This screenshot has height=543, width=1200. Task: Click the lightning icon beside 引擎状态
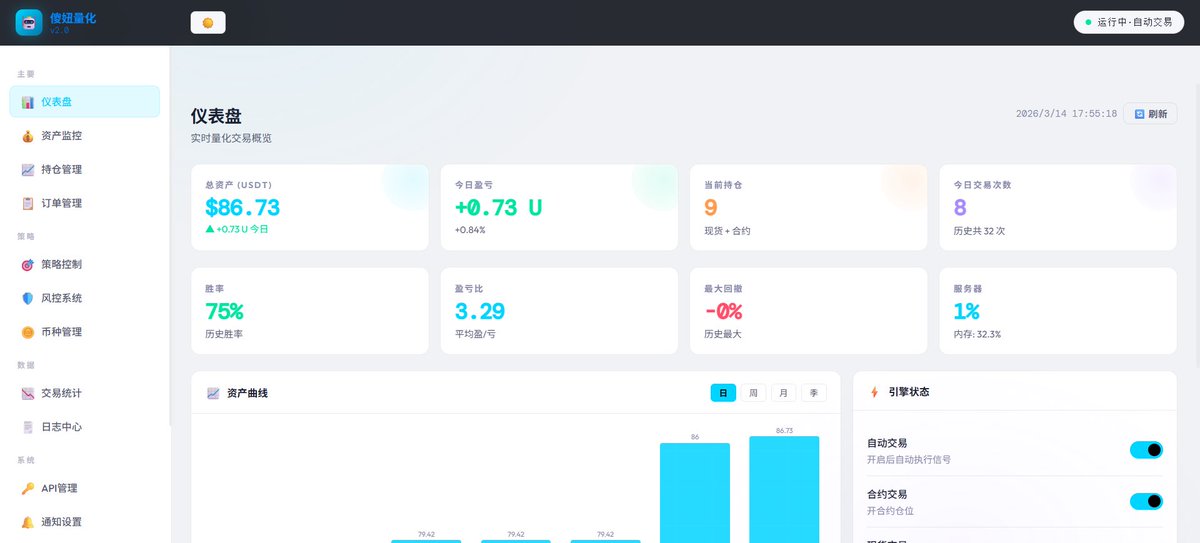874,392
